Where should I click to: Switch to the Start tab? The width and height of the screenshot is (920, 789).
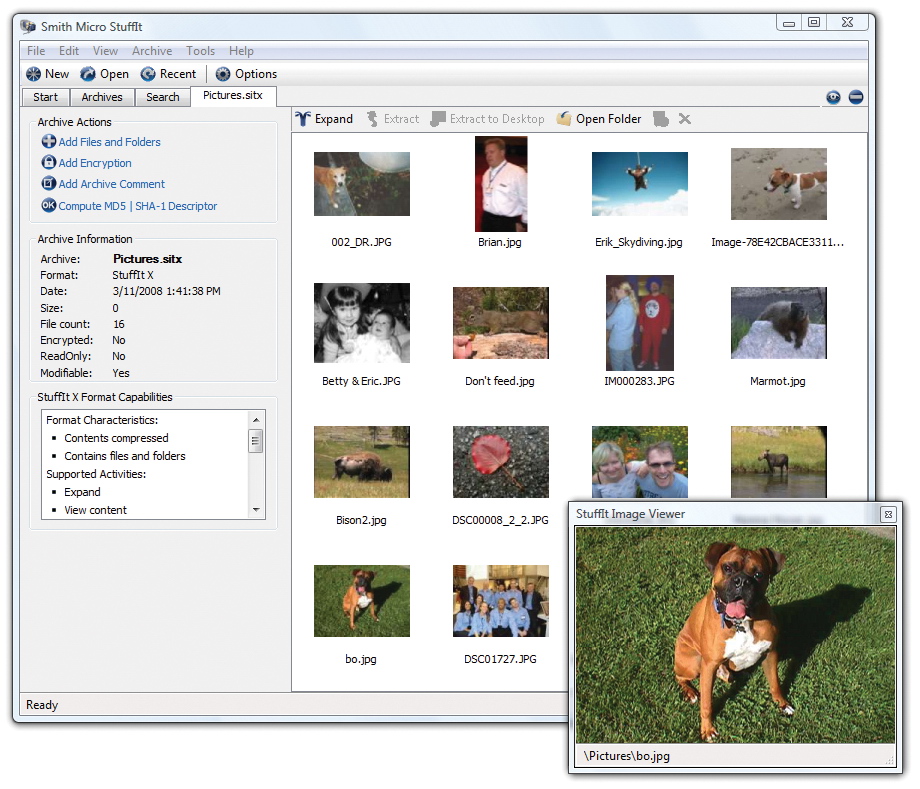45,97
